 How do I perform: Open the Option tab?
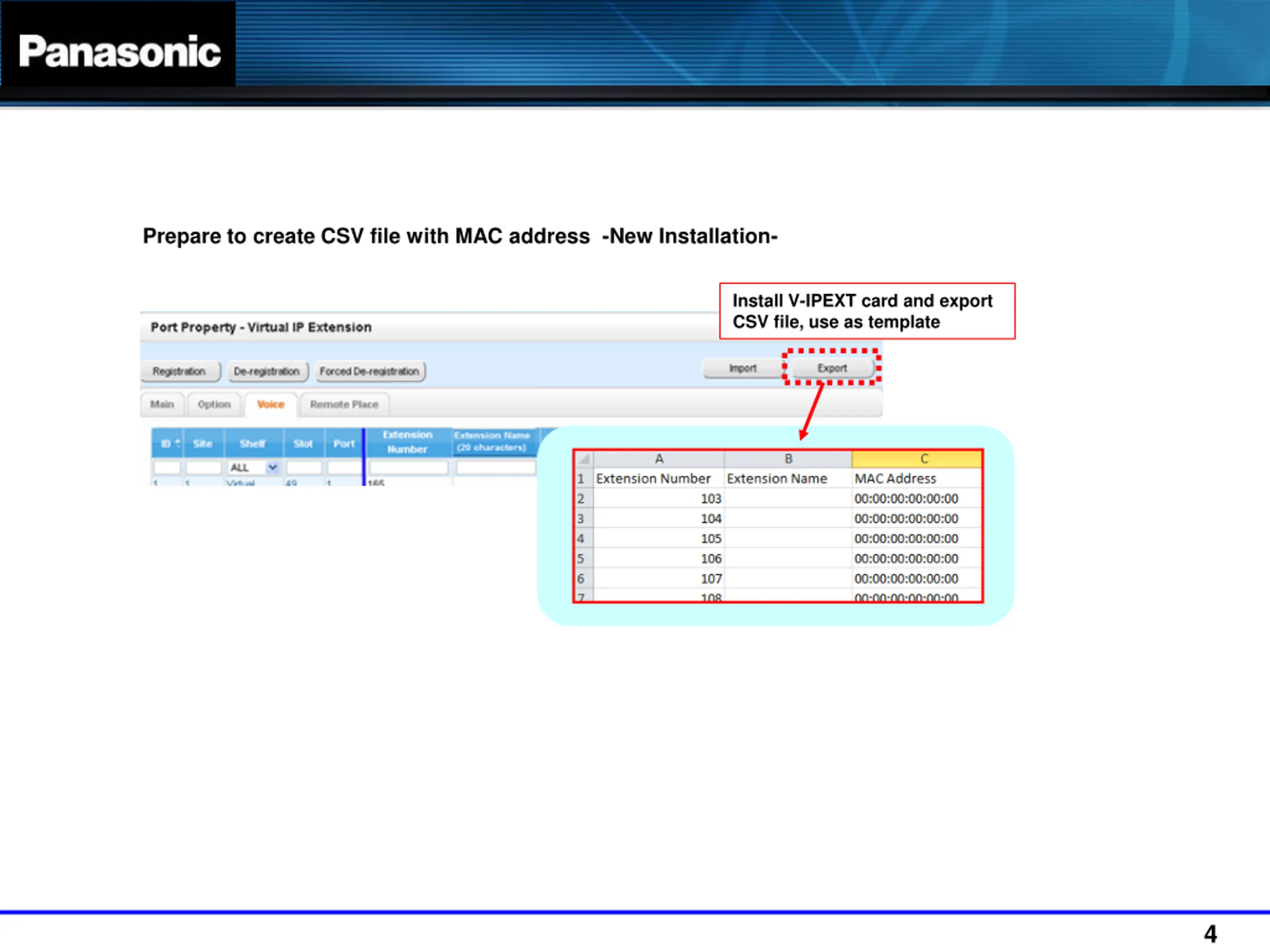214,405
